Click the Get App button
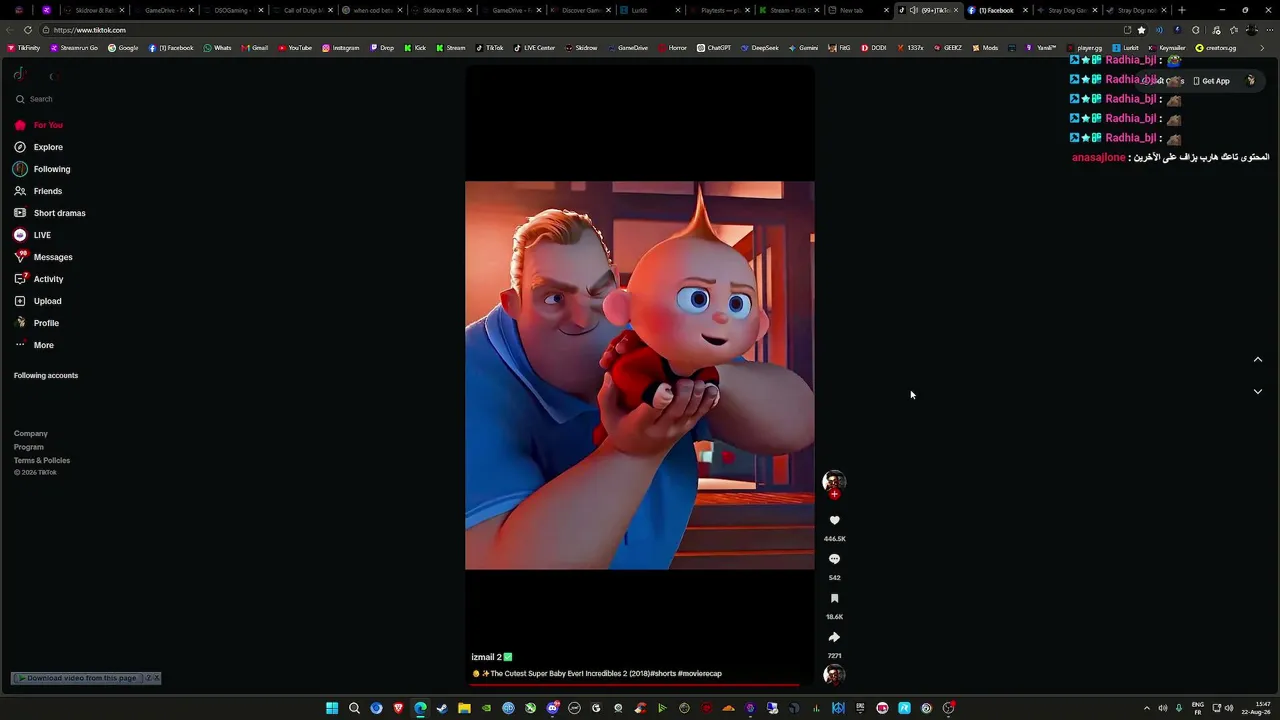Screen dimensions: 1280x720 [1211, 81]
